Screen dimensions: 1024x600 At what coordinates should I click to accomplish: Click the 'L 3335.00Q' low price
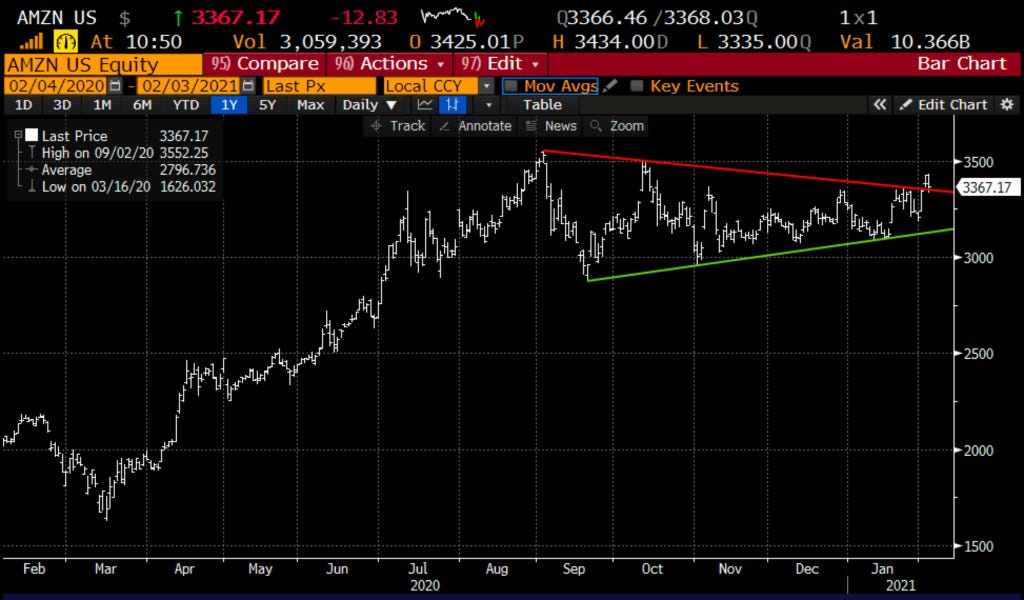[754, 42]
